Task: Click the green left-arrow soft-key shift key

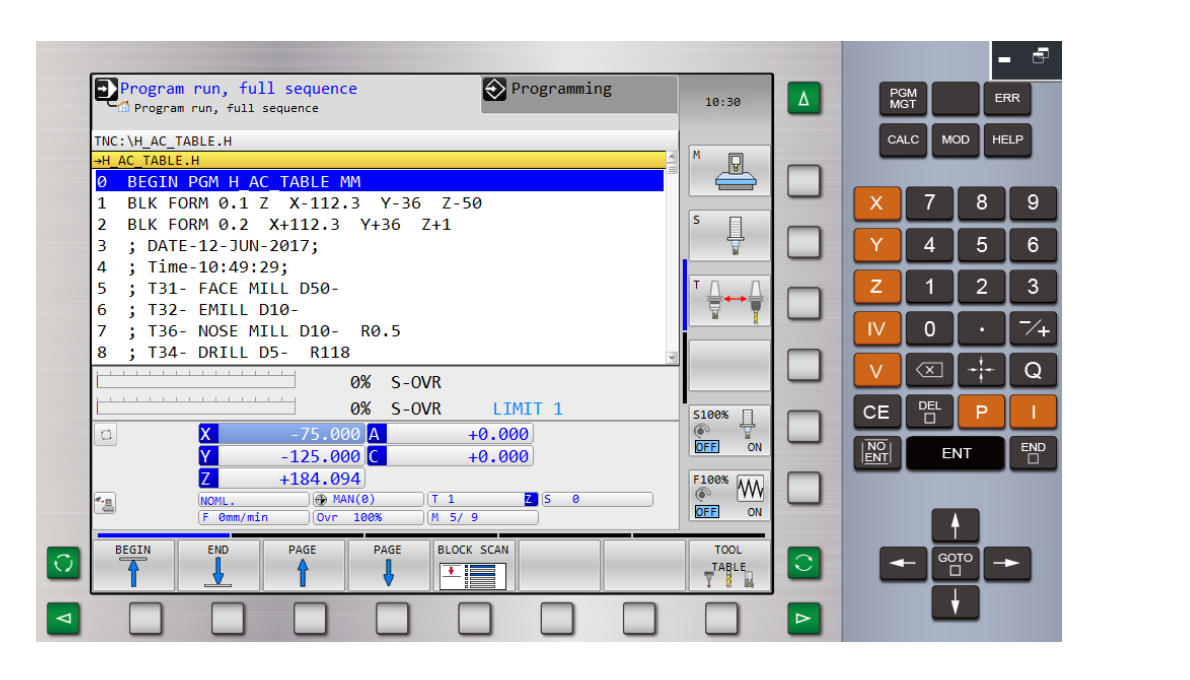Action: tap(63, 619)
